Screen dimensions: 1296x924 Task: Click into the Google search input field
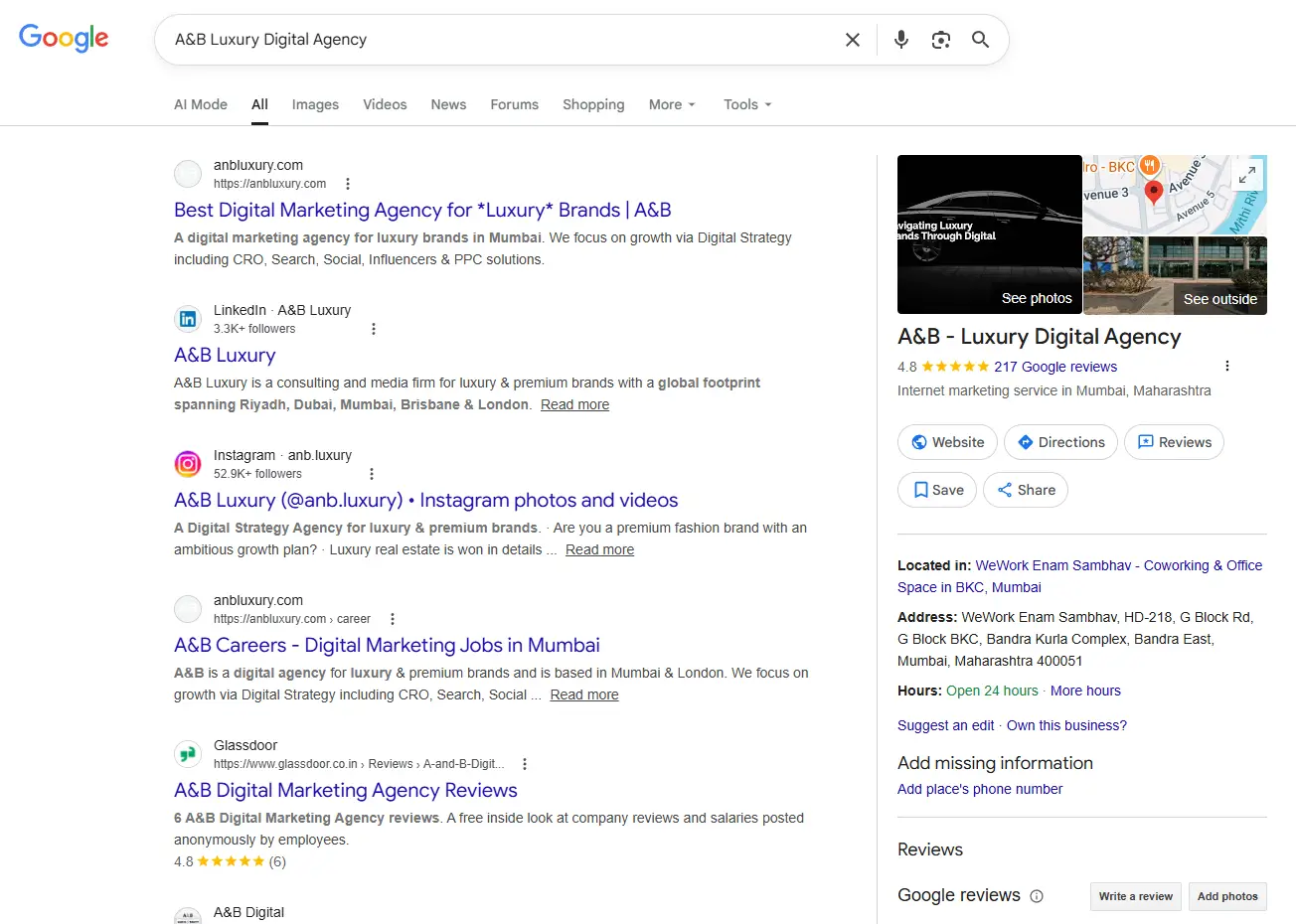(497, 40)
